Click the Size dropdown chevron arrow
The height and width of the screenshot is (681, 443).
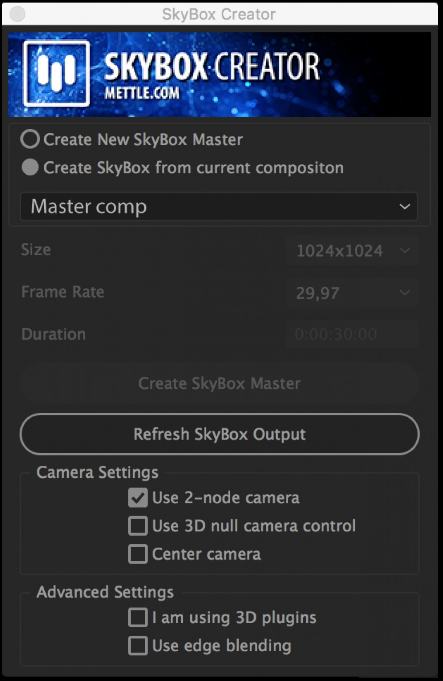(405, 250)
